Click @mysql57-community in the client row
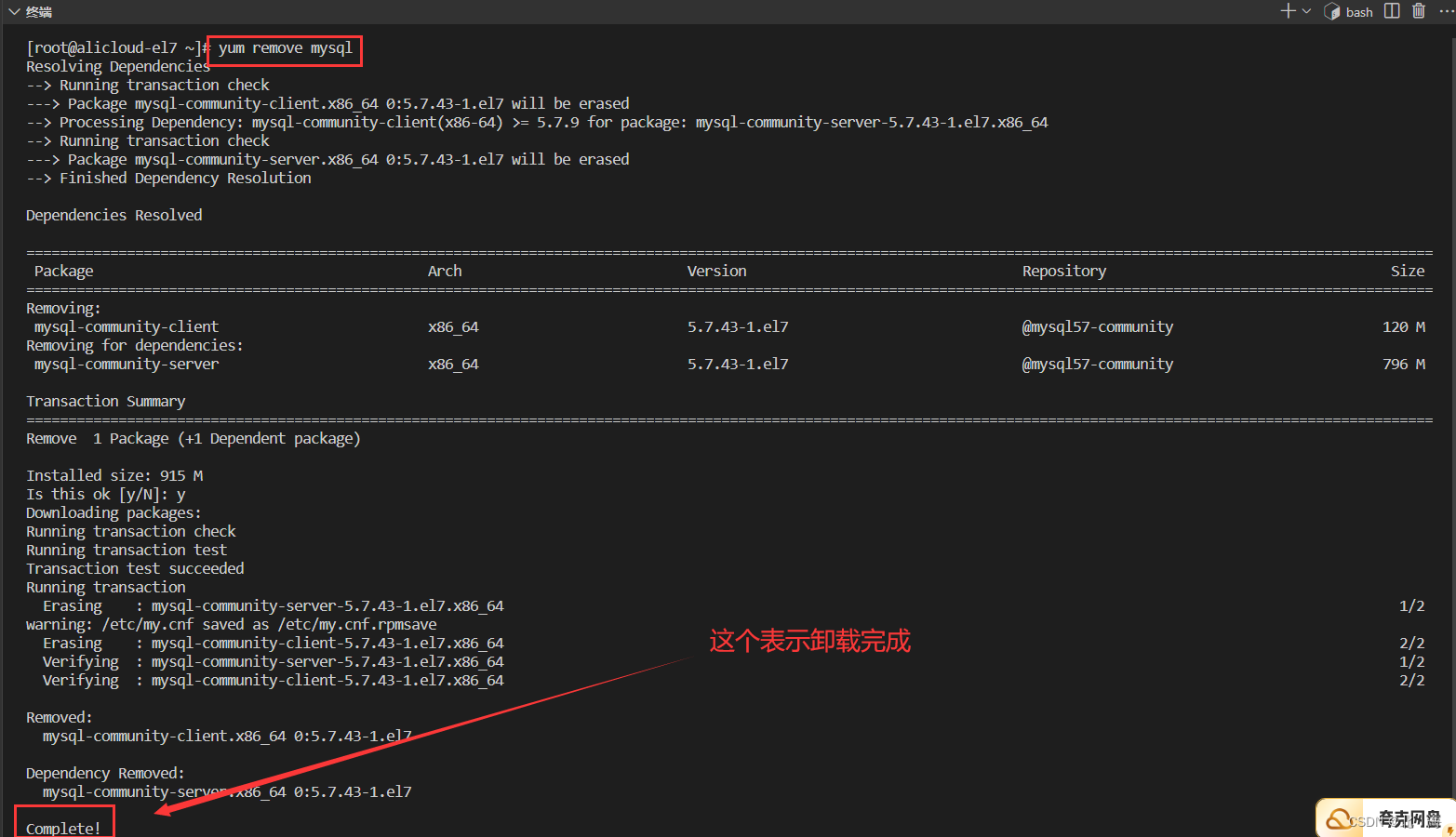The height and width of the screenshot is (837, 1456). click(1098, 327)
